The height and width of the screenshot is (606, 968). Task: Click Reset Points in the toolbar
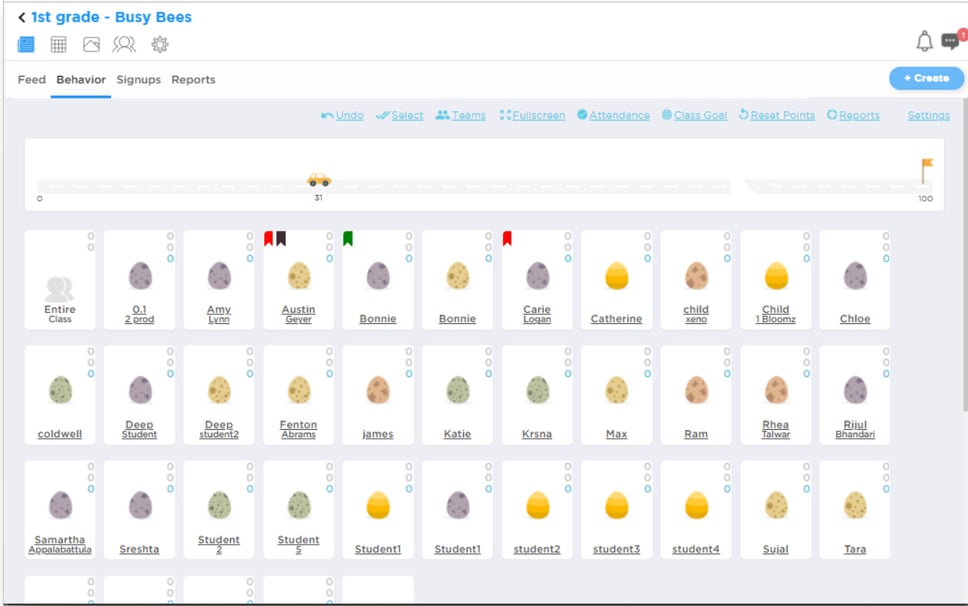point(776,116)
